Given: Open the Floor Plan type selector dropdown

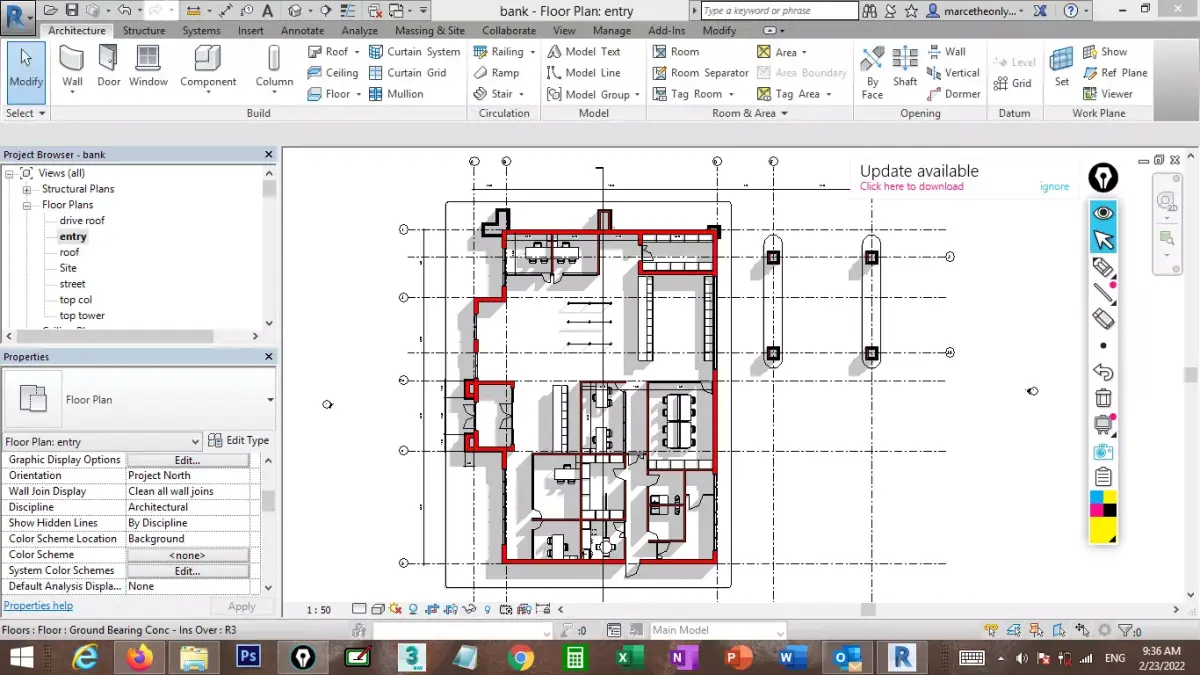Looking at the screenshot, I should tap(269, 400).
